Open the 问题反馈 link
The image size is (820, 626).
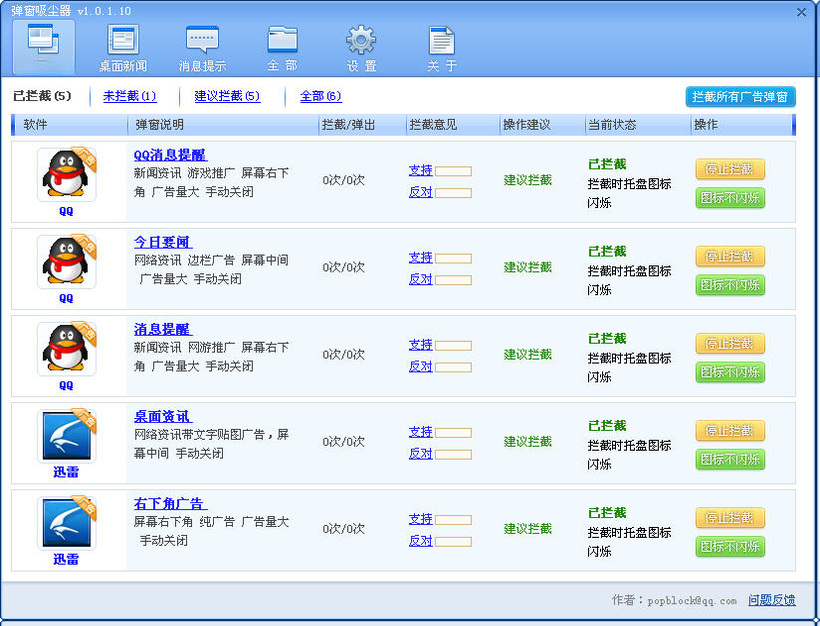click(x=771, y=600)
